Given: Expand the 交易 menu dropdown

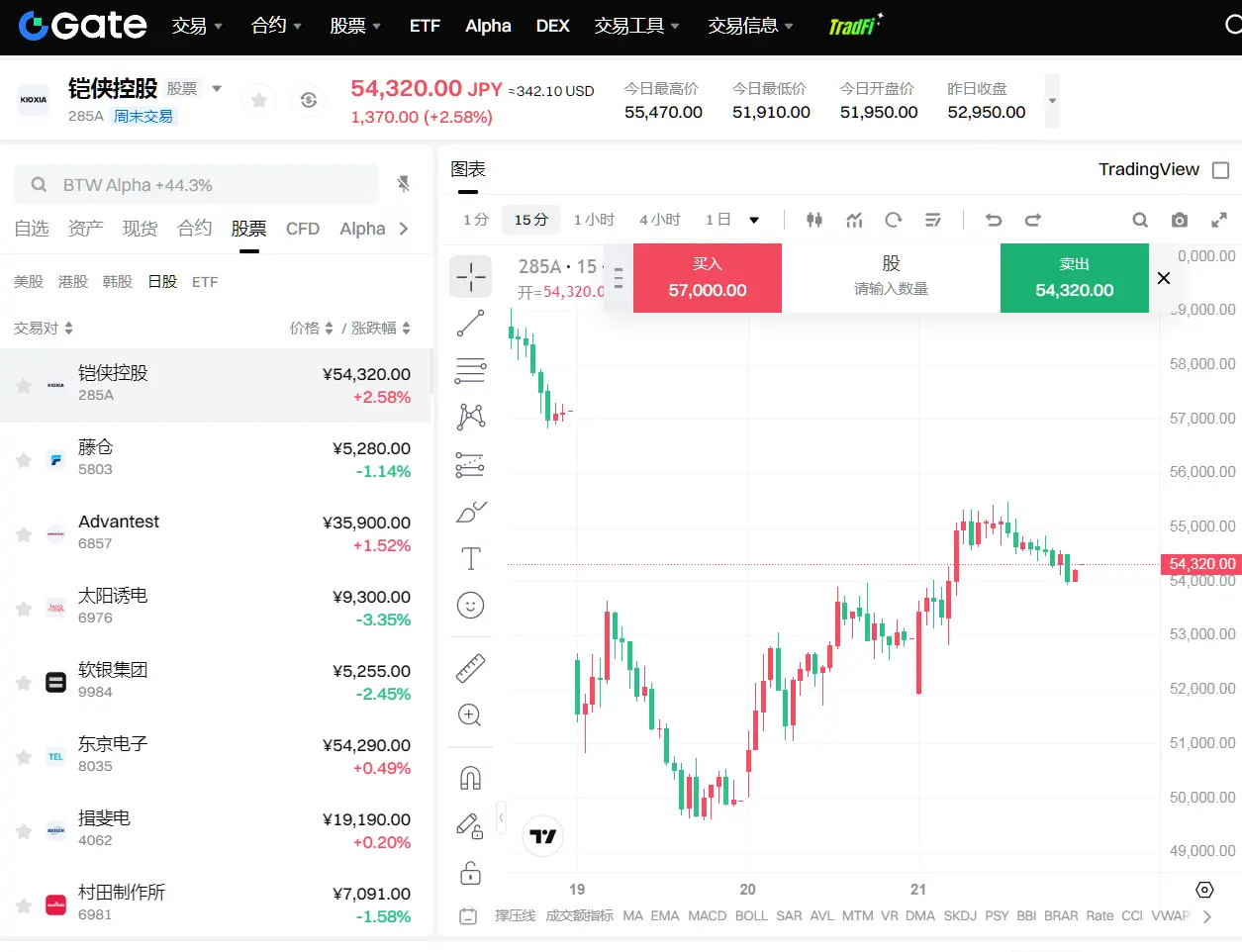Looking at the screenshot, I should tap(197, 26).
